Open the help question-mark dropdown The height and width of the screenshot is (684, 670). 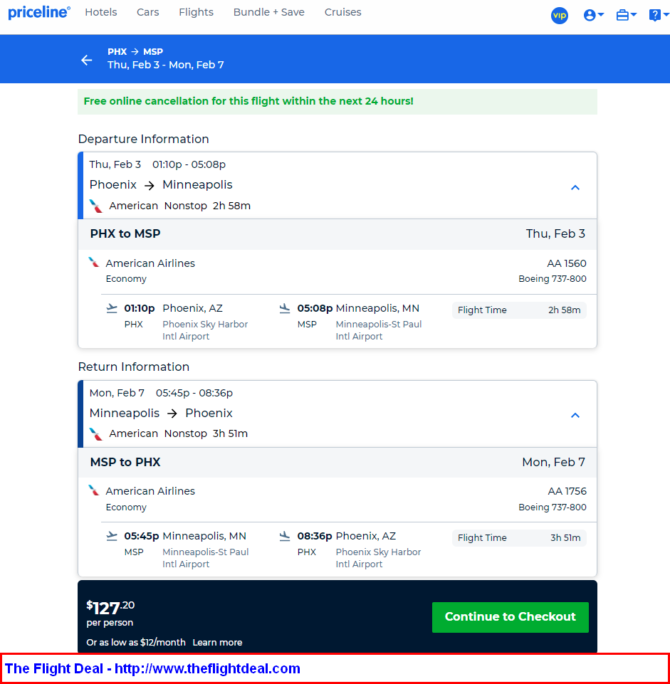pyautogui.click(x=658, y=16)
